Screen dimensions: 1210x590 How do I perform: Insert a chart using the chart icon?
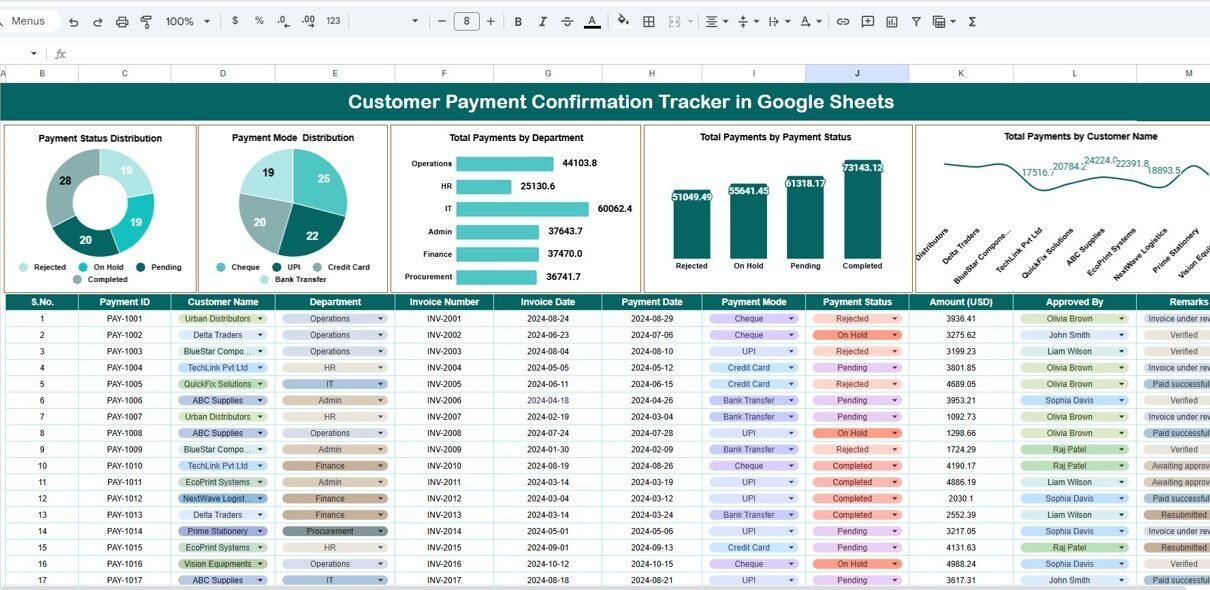[x=891, y=21]
